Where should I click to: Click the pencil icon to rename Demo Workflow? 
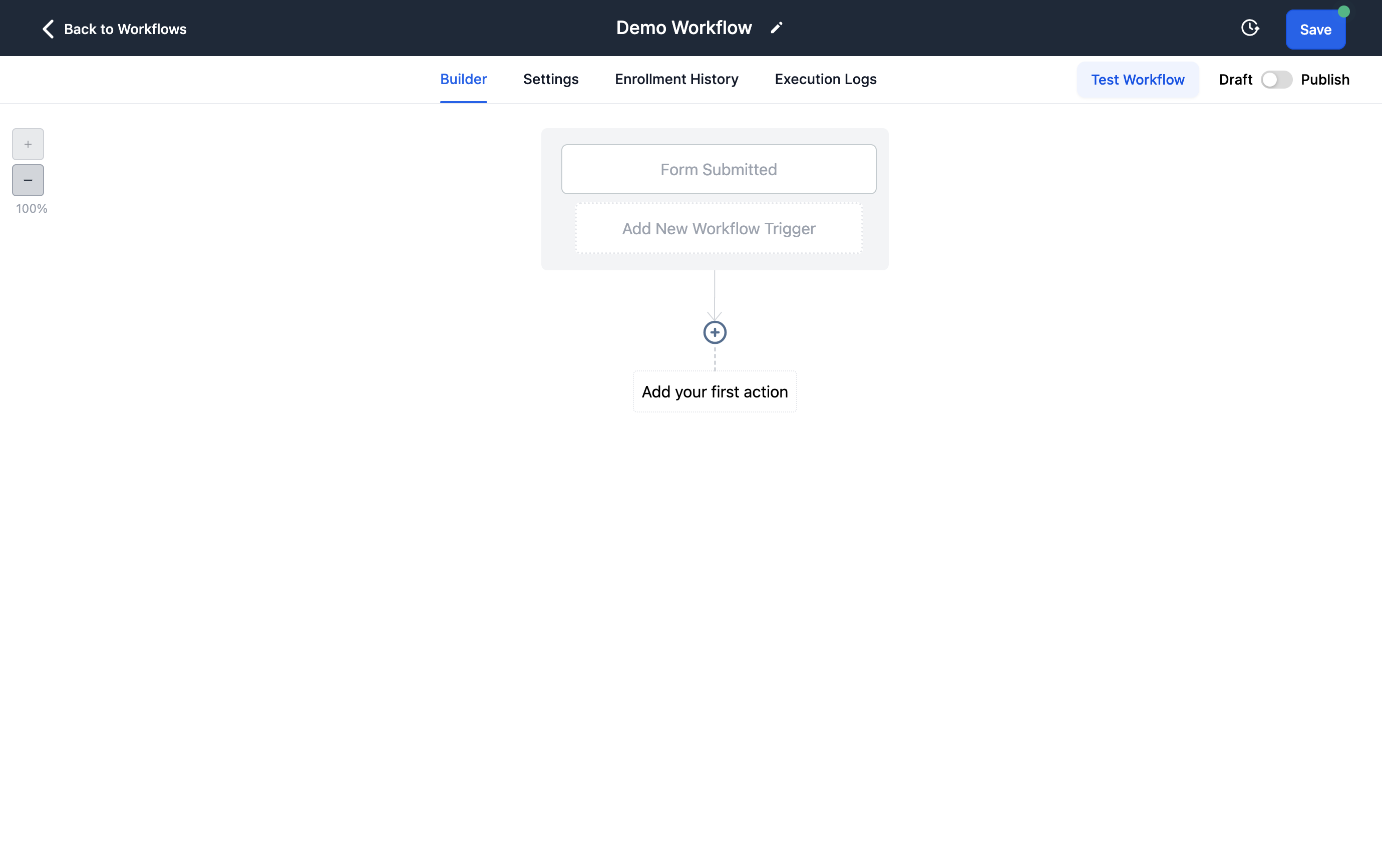[x=776, y=28]
